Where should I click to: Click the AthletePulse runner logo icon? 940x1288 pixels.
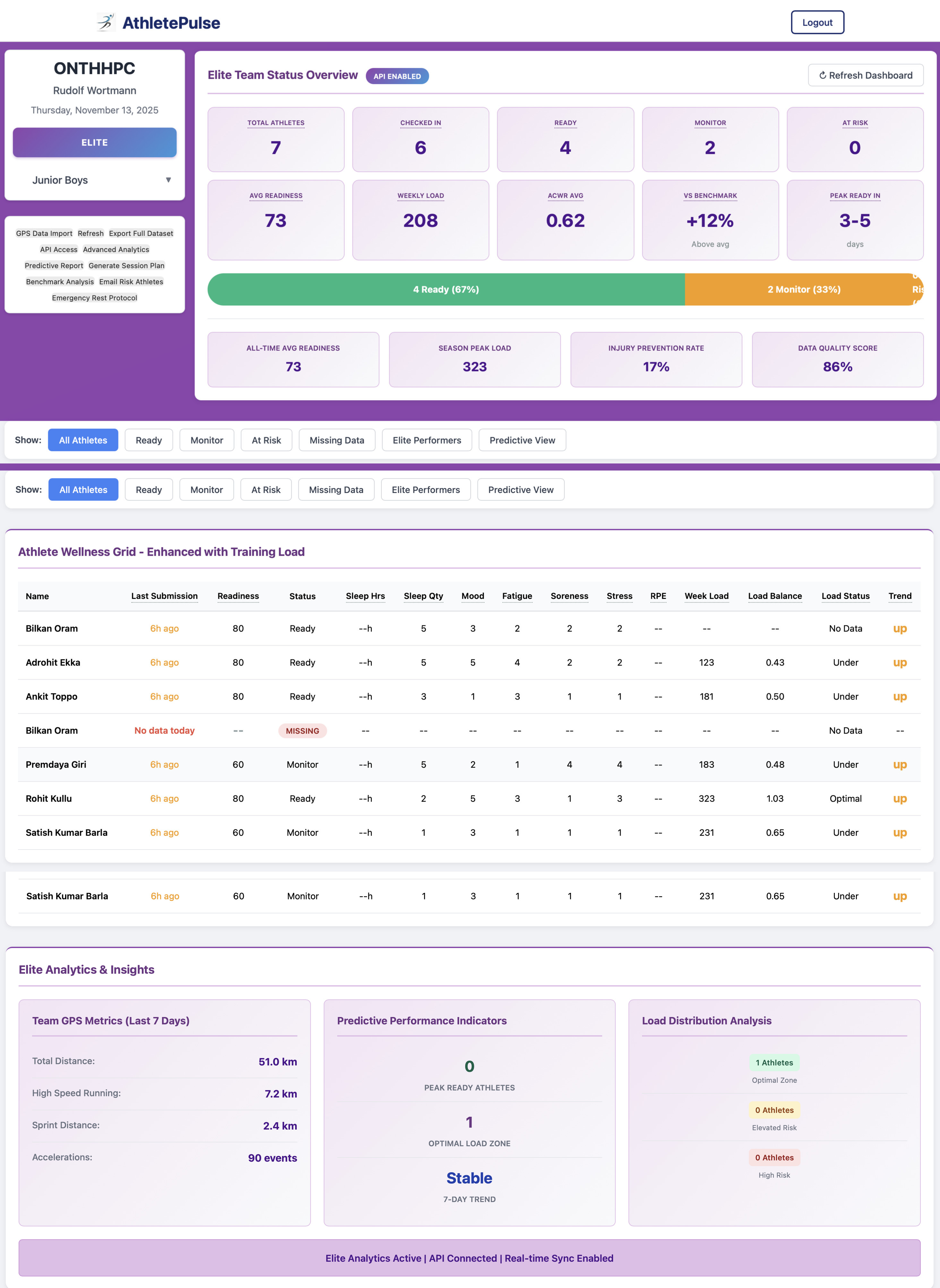[x=106, y=21]
